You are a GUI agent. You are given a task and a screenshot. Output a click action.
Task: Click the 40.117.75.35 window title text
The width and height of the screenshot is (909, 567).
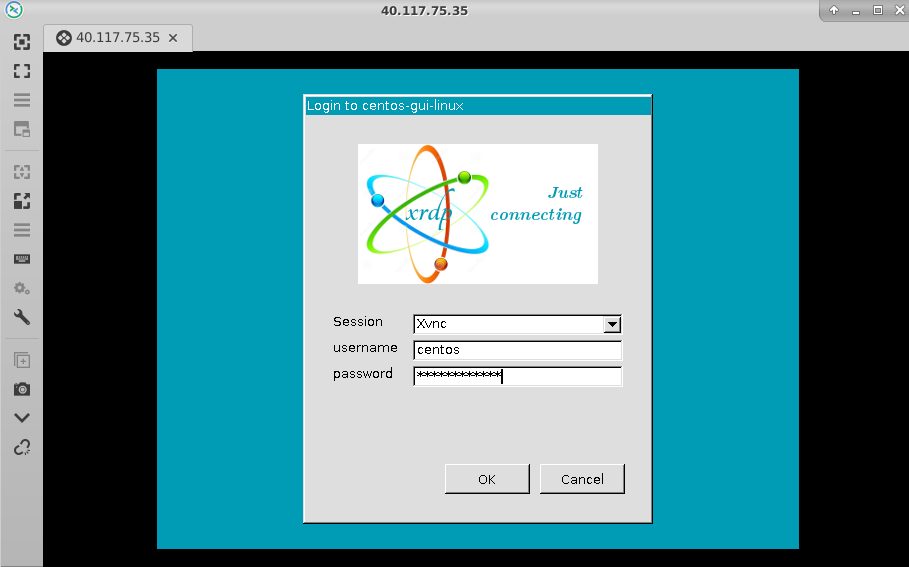click(x=424, y=10)
